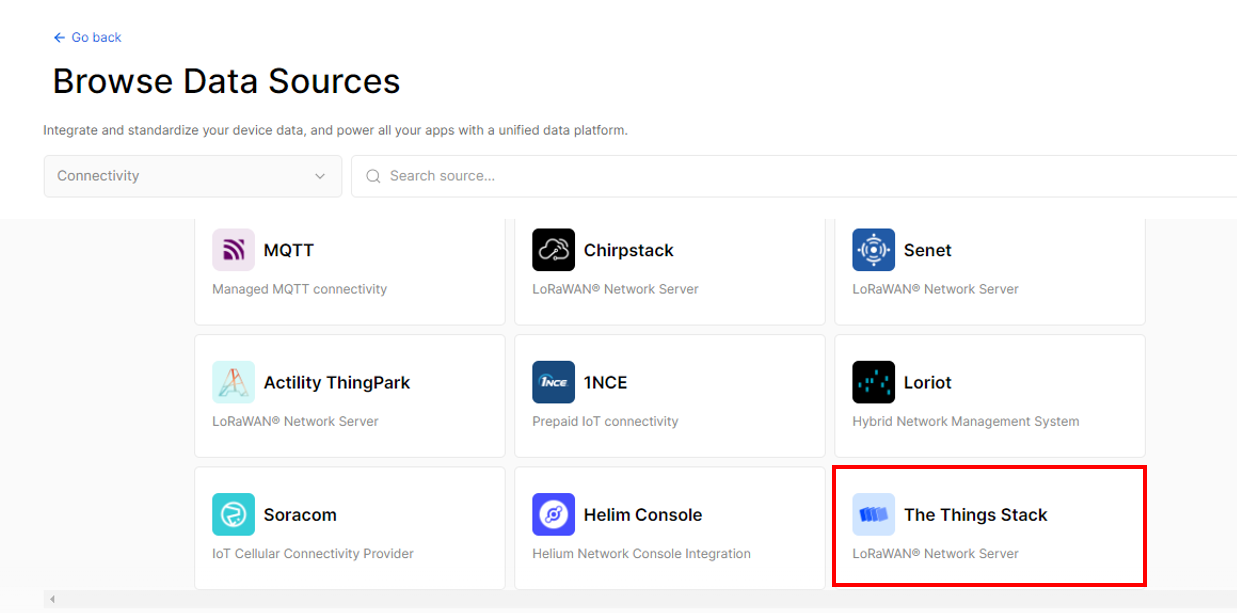Click the Chirpstack cloud logo icon

point(553,250)
